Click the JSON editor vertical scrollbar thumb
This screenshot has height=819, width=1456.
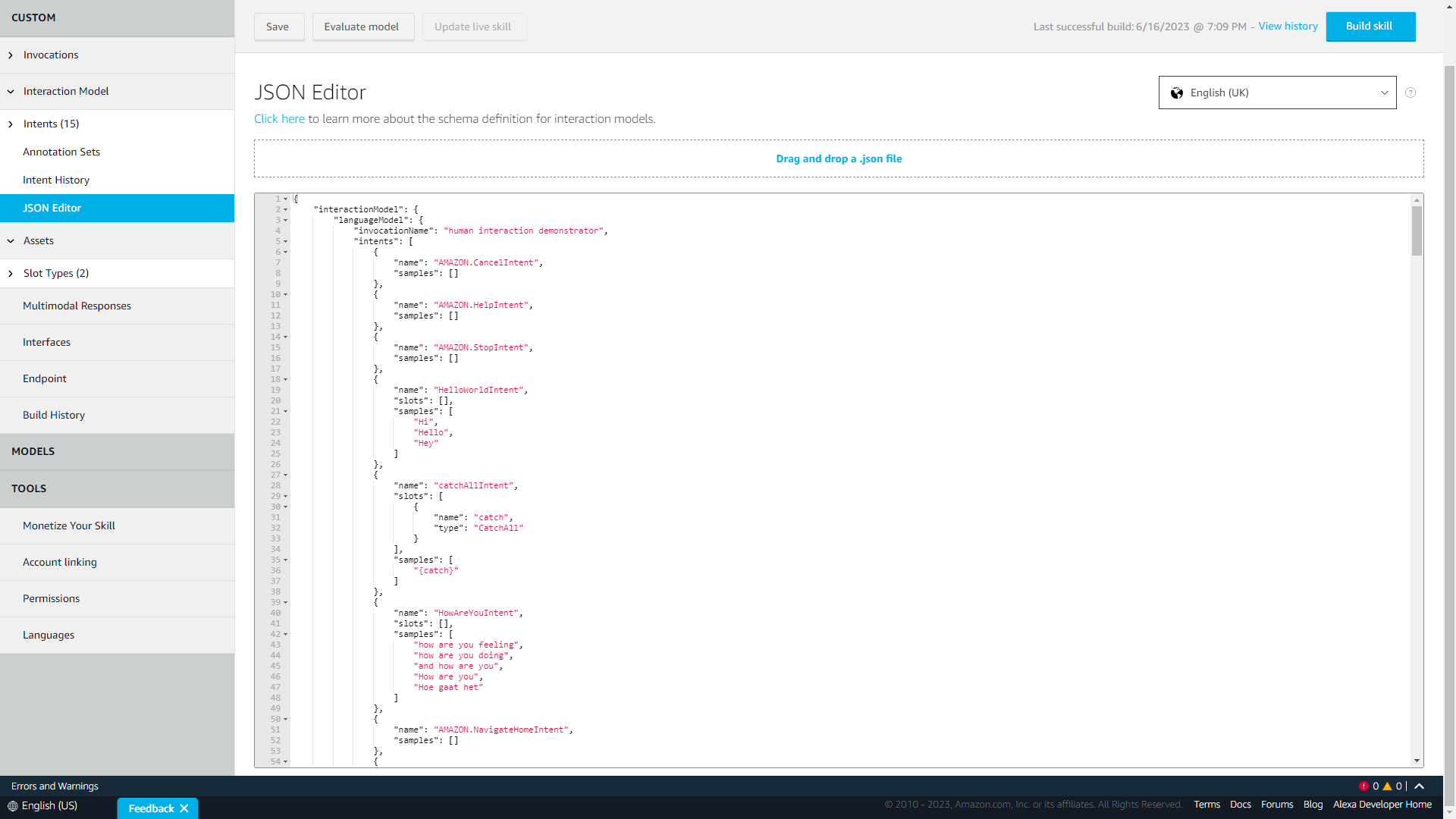pos(1417,231)
